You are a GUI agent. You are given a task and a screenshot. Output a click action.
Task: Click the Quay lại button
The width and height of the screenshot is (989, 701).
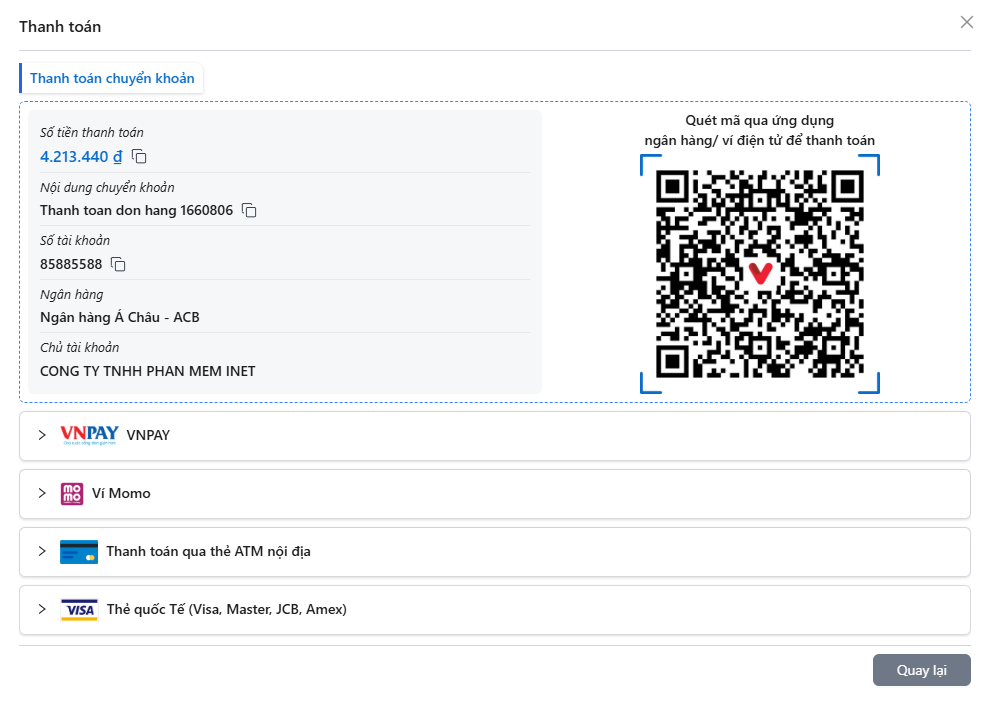point(922,670)
